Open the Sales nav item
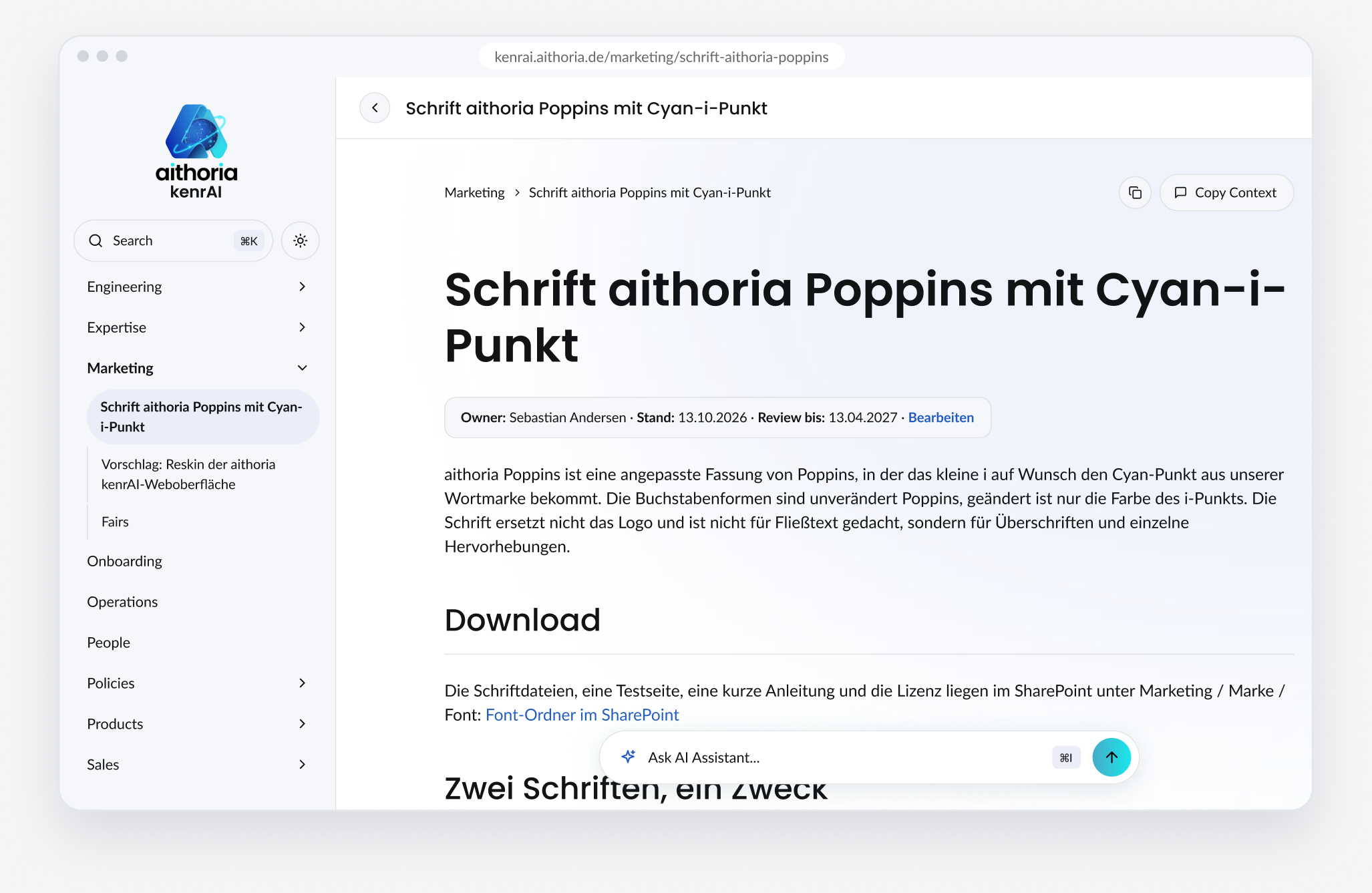 coord(103,764)
